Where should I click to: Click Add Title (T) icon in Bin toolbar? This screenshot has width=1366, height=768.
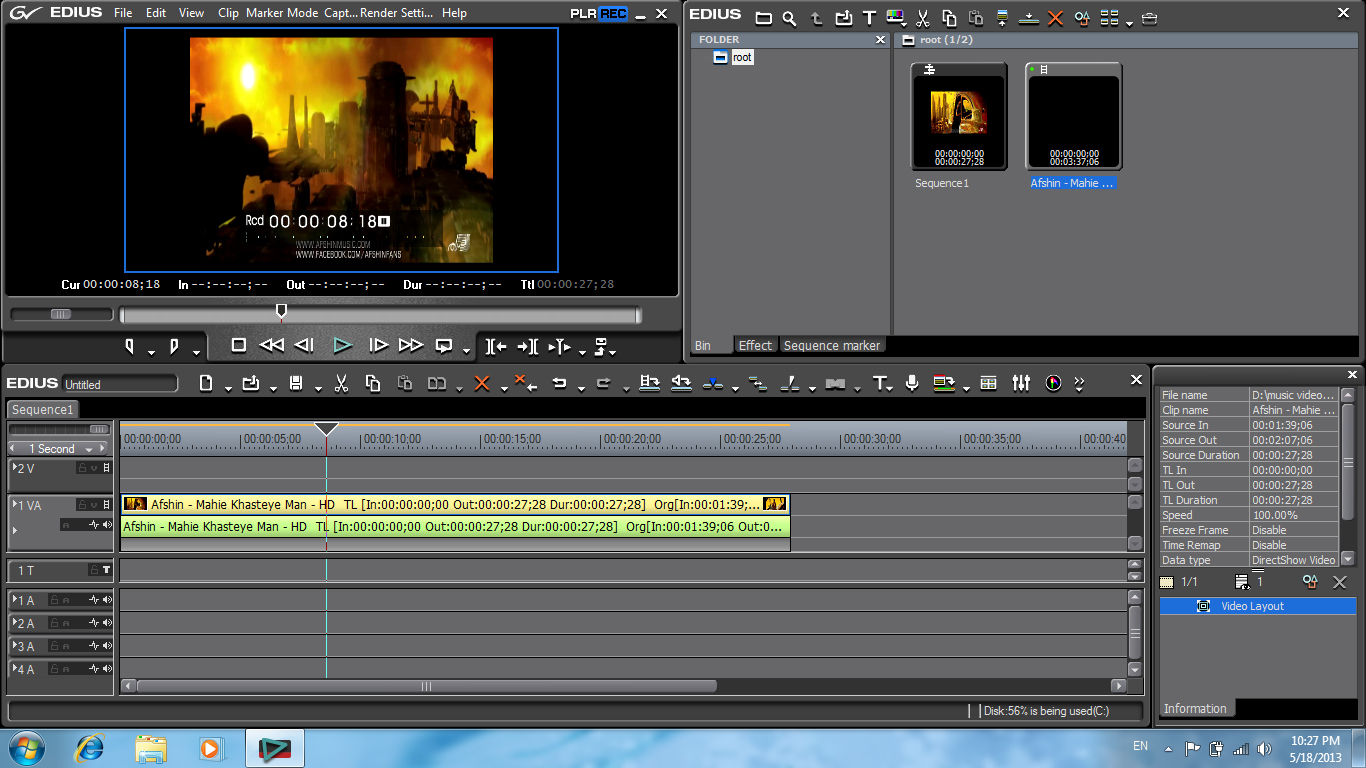pyautogui.click(x=869, y=18)
